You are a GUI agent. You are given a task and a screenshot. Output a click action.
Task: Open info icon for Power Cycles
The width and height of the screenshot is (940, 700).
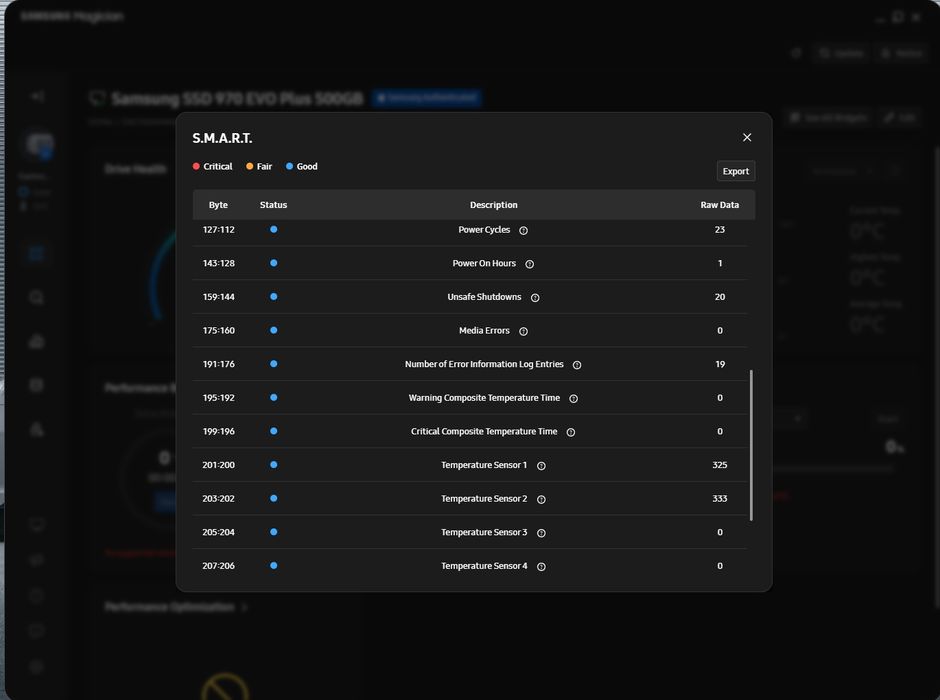523,230
